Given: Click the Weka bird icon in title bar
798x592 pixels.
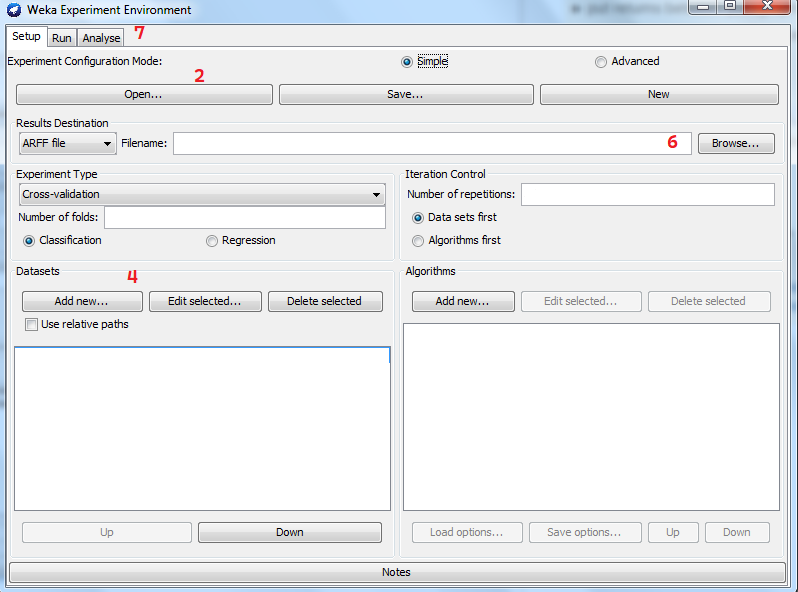Looking at the screenshot, I should point(14,10).
